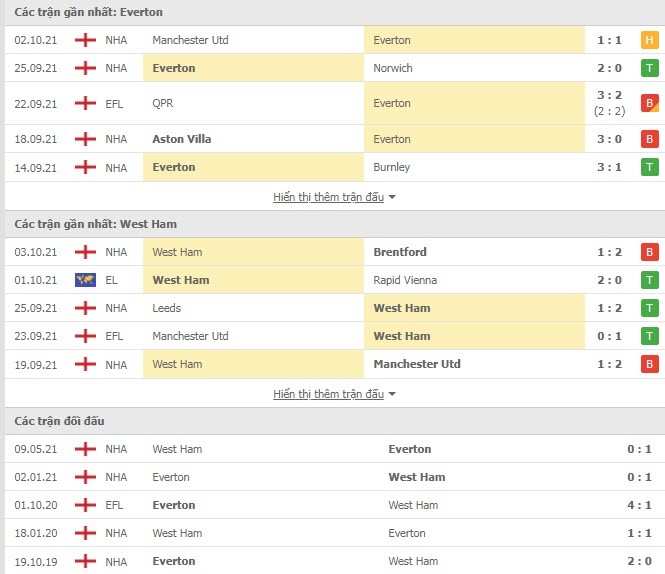This screenshot has width=665, height=574.
Task: Click the 2:0 score for Everton–West Ham 19.10.19
Action: tap(639, 561)
